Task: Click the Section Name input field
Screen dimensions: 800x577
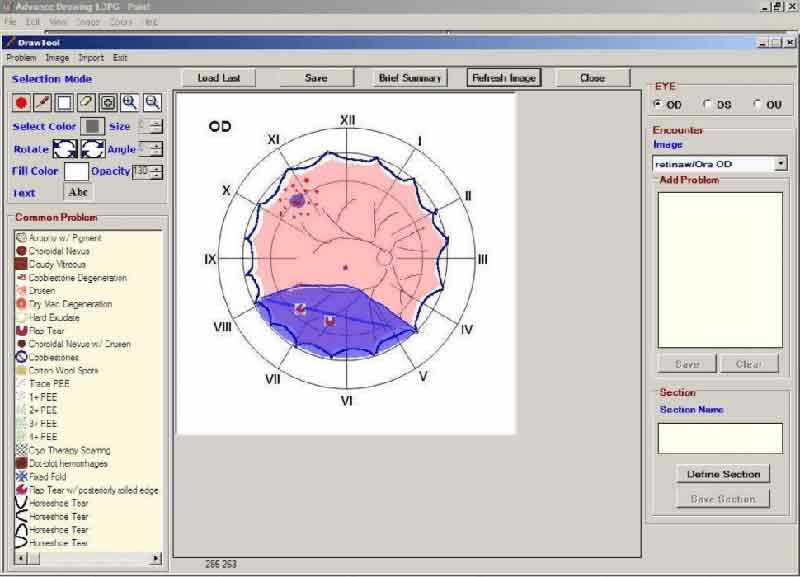Action: [719, 438]
